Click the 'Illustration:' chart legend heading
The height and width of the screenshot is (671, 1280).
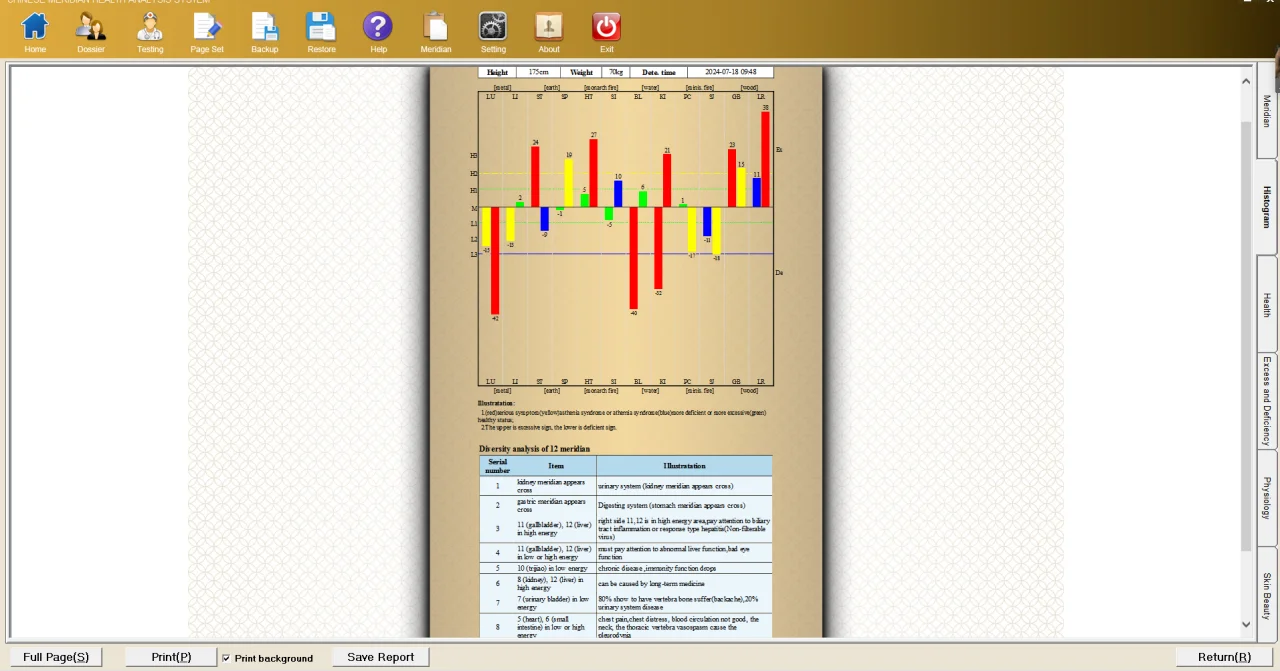point(496,404)
